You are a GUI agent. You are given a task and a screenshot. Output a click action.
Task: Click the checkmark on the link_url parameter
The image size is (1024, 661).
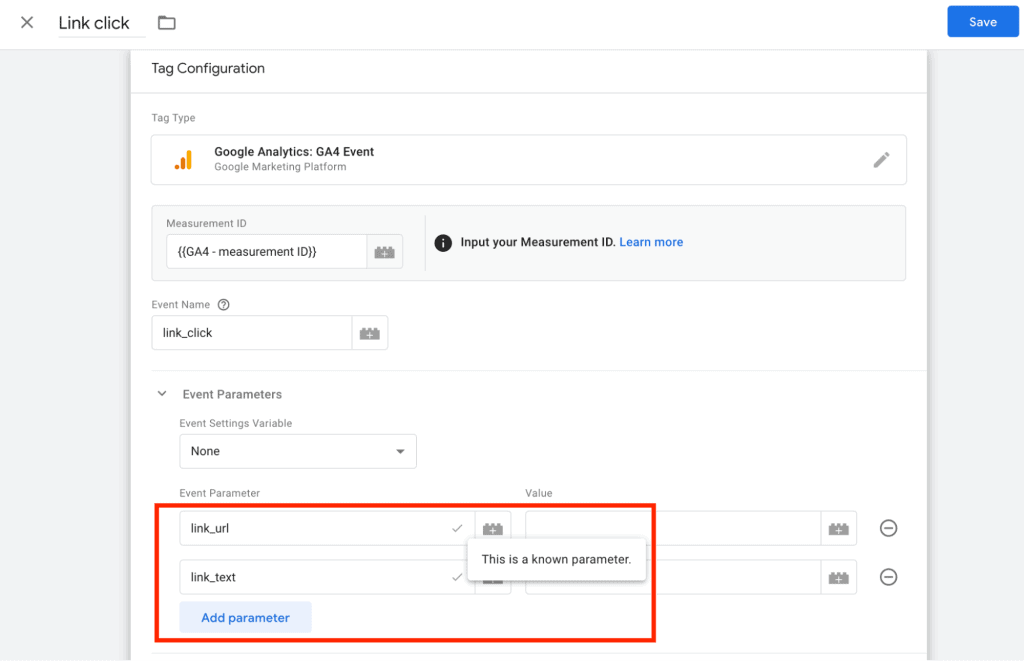pyautogui.click(x=457, y=528)
